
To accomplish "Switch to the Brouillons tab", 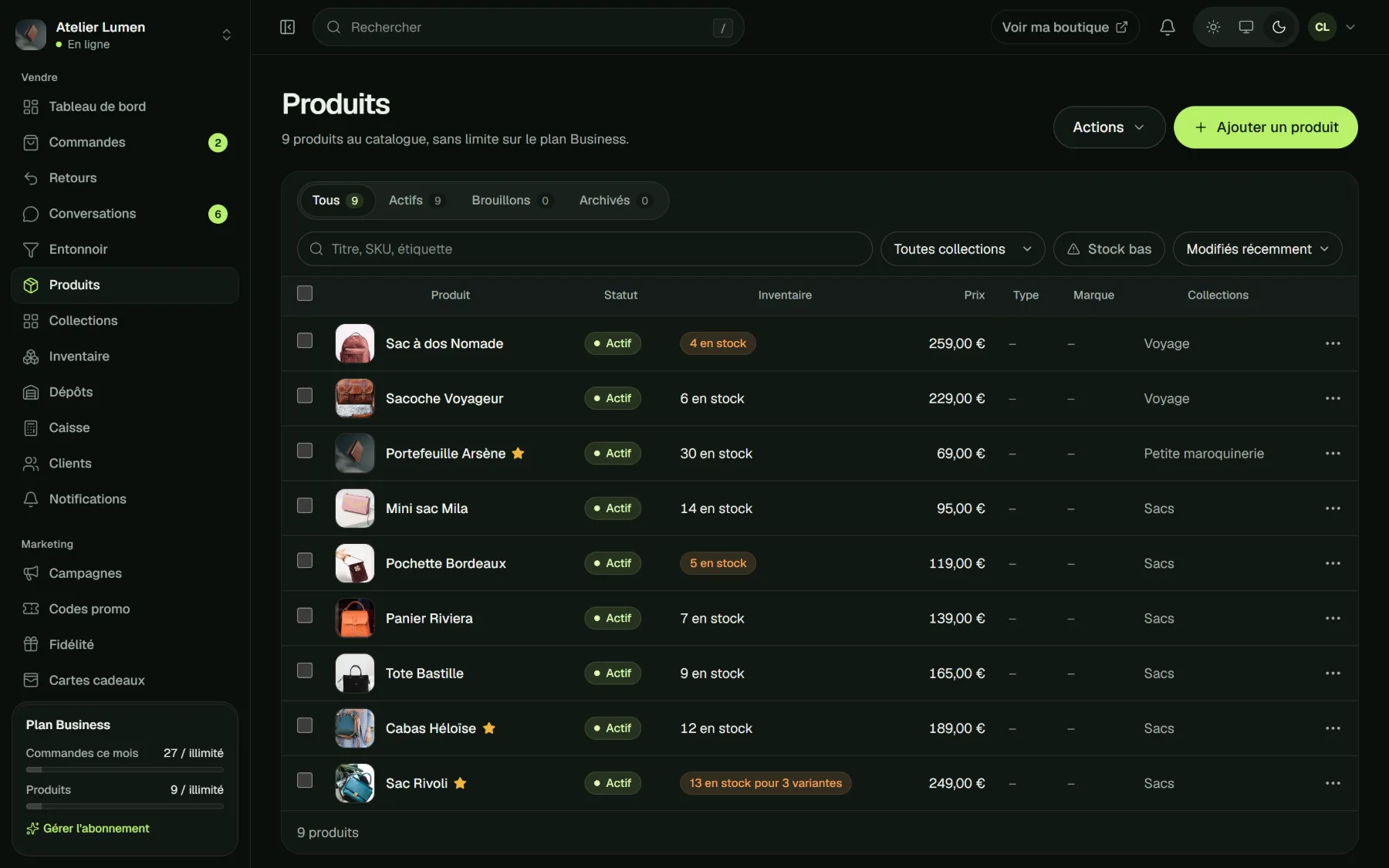I will [512, 201].
